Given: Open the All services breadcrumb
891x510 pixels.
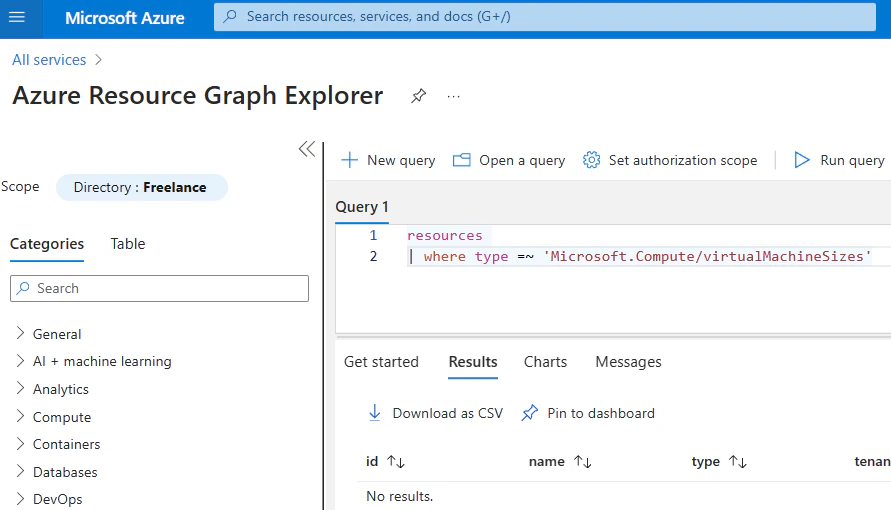Looking at the screenshot, I should click(x=49, y=60).
